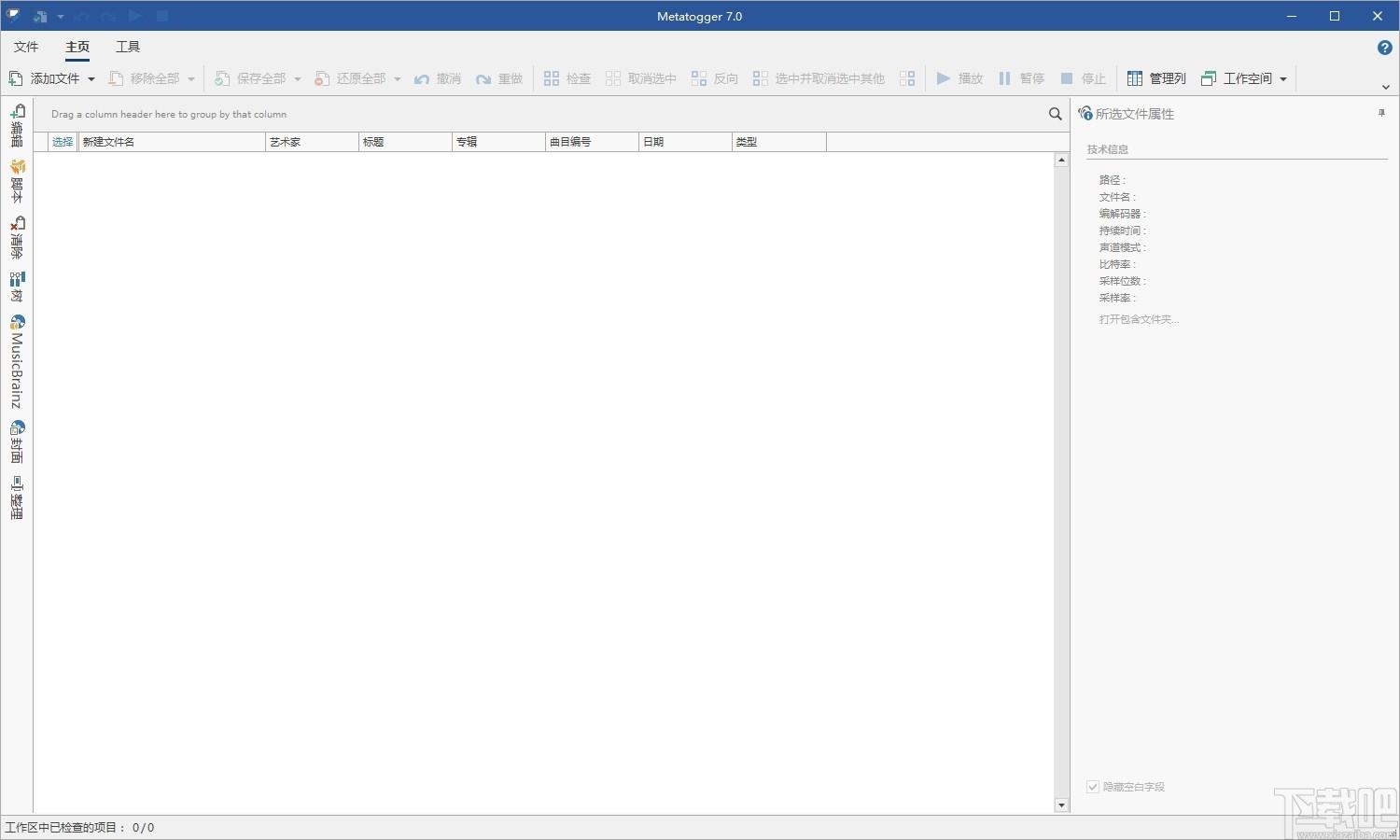Open the 整理 organize side panel

click(x=17, y=497)
